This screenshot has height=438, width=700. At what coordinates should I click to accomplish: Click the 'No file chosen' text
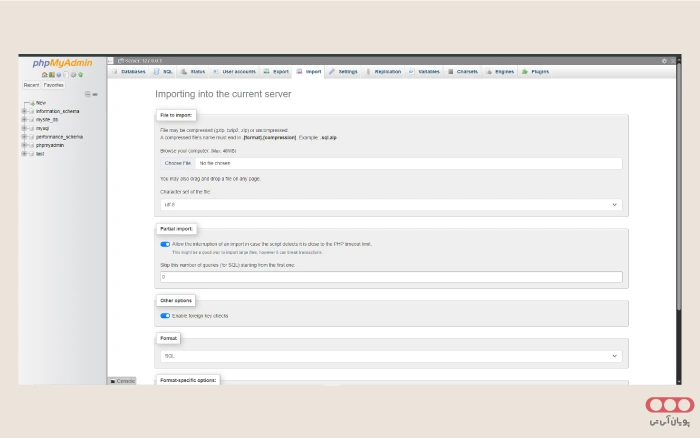(215, 163)
